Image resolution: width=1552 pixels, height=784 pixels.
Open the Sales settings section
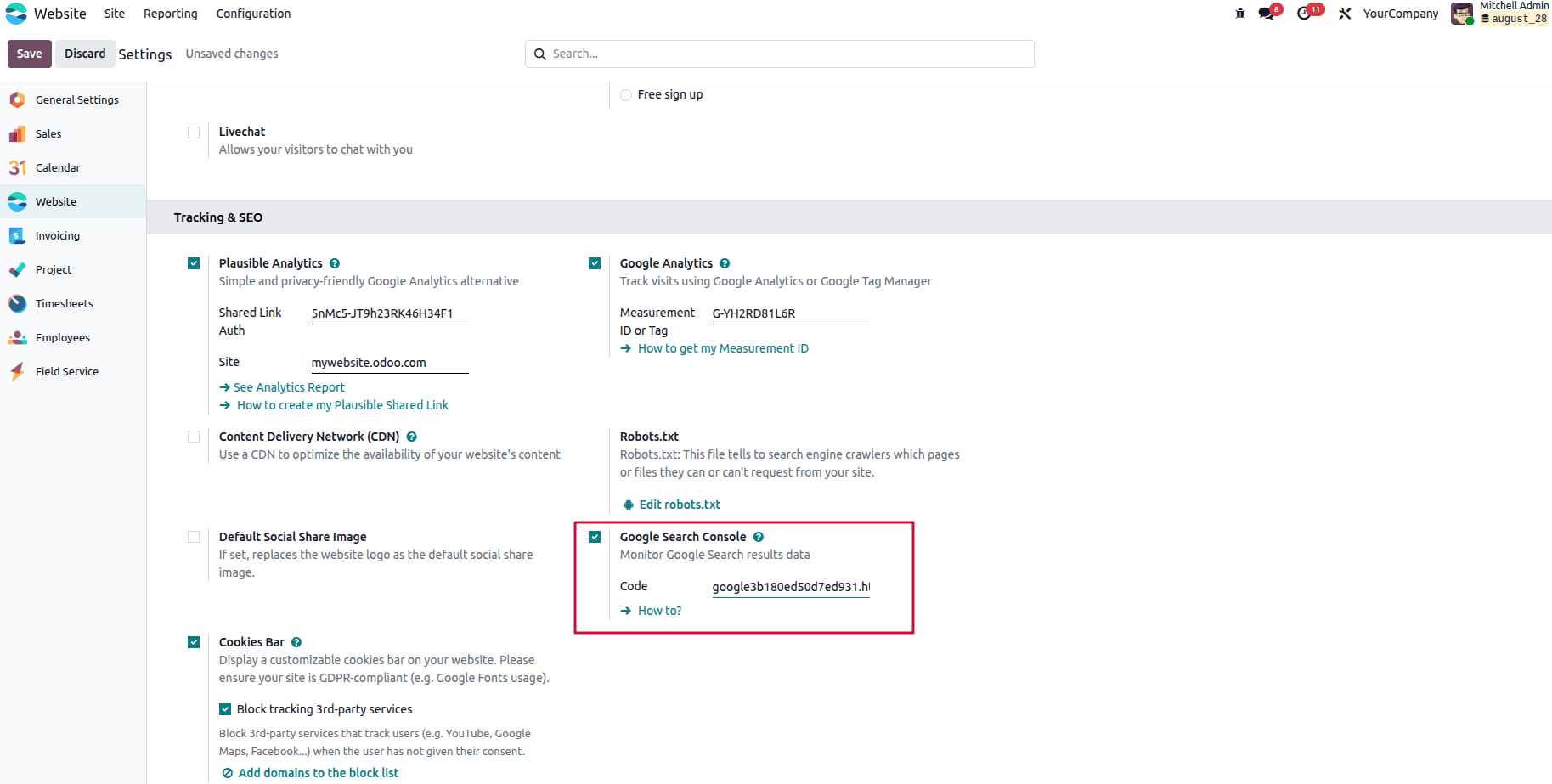click(x=73, y=133)
